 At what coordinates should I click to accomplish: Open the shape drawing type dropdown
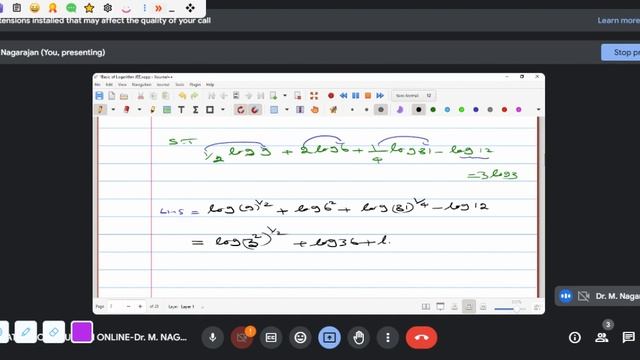[222, 109]
